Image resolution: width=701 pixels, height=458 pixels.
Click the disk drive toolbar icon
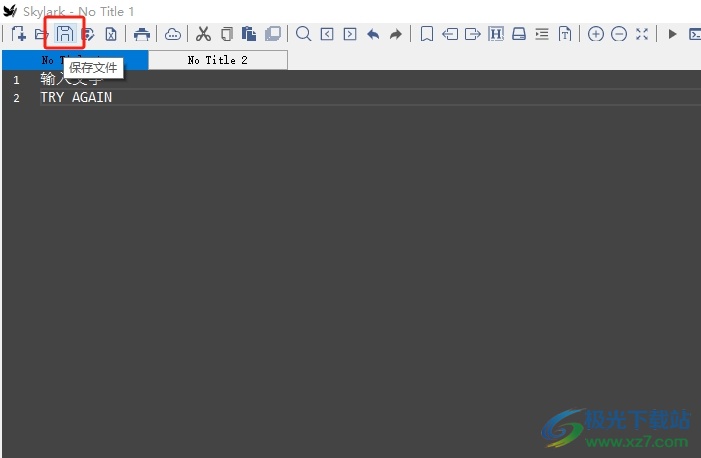[x=519, y=34]
